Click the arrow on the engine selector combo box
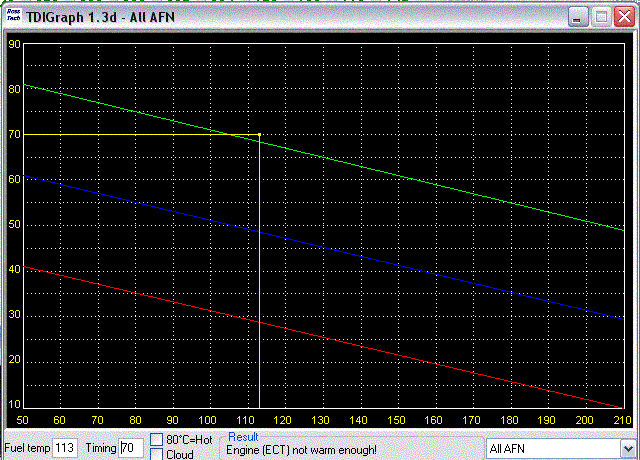Screen dimensions: 640x460 [627, 448]
